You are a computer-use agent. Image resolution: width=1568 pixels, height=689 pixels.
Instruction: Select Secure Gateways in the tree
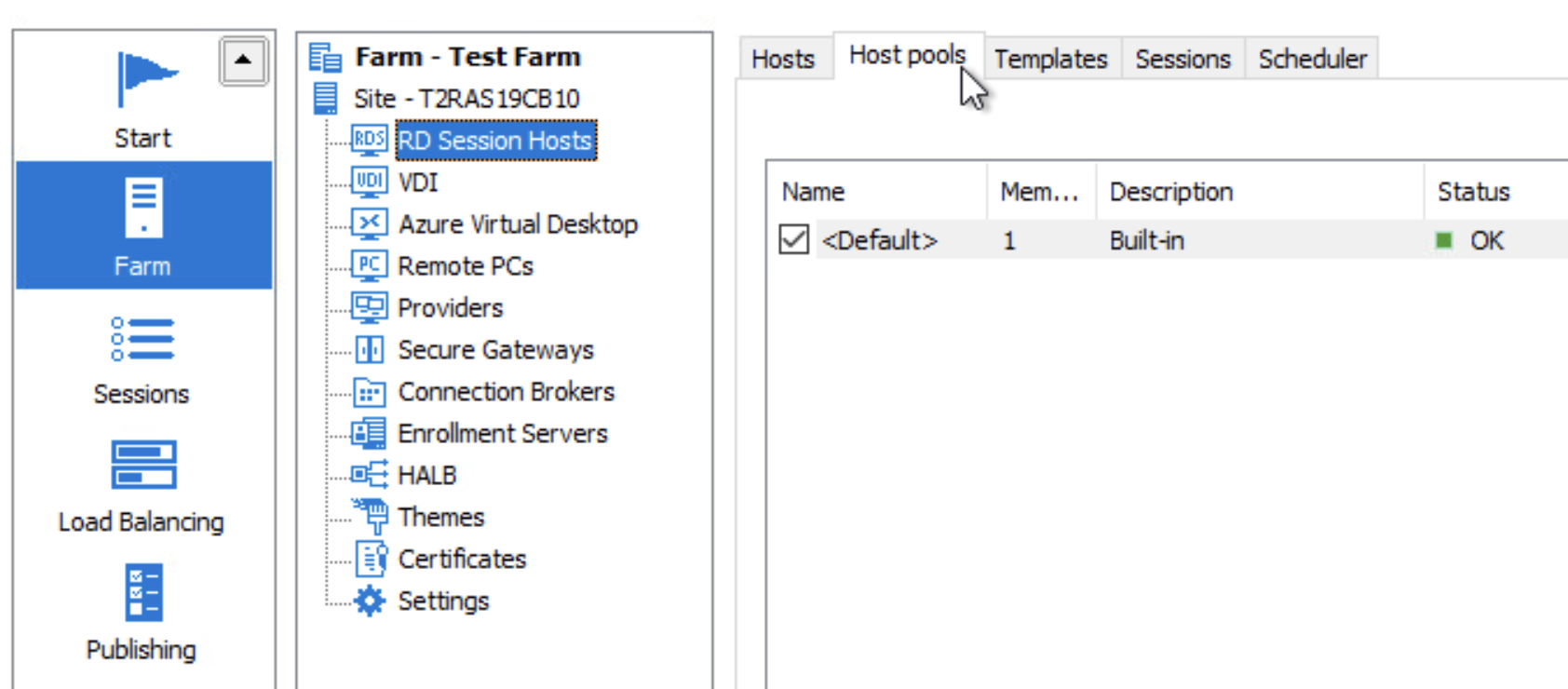pyautogui.click(x=495, y=350)
